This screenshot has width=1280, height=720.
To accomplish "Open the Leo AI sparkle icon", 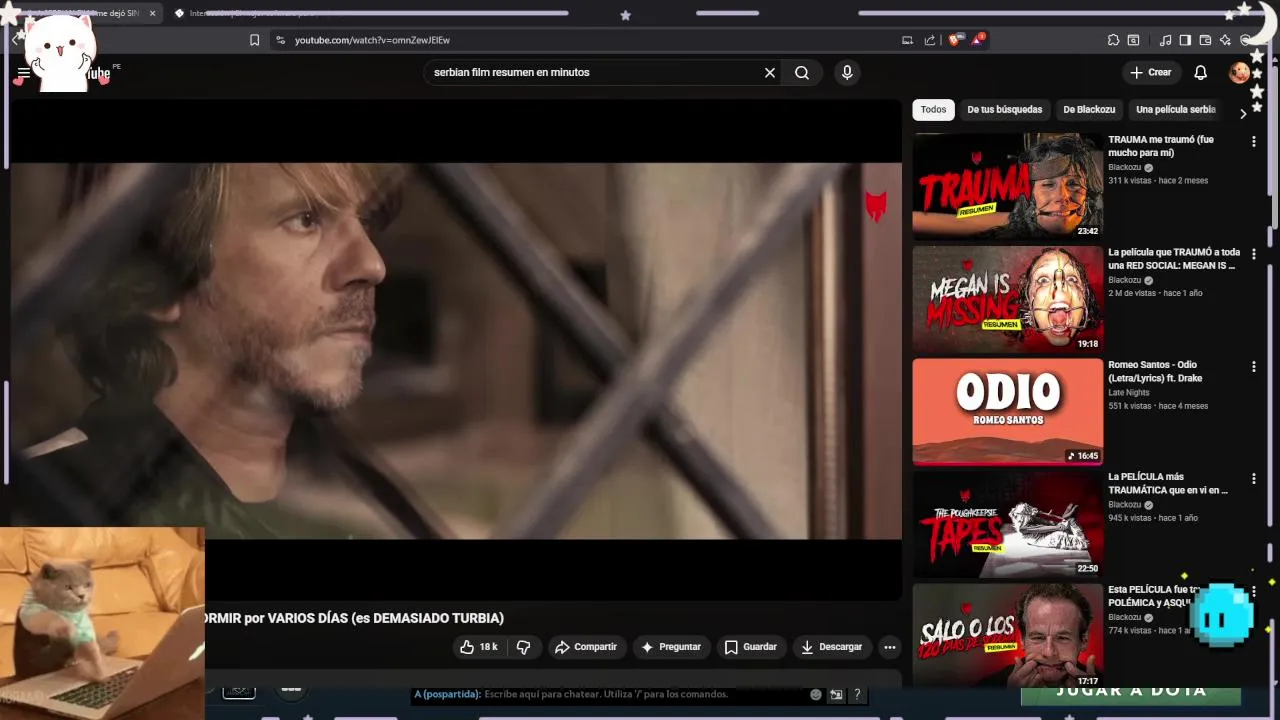I will point(1225,40).
